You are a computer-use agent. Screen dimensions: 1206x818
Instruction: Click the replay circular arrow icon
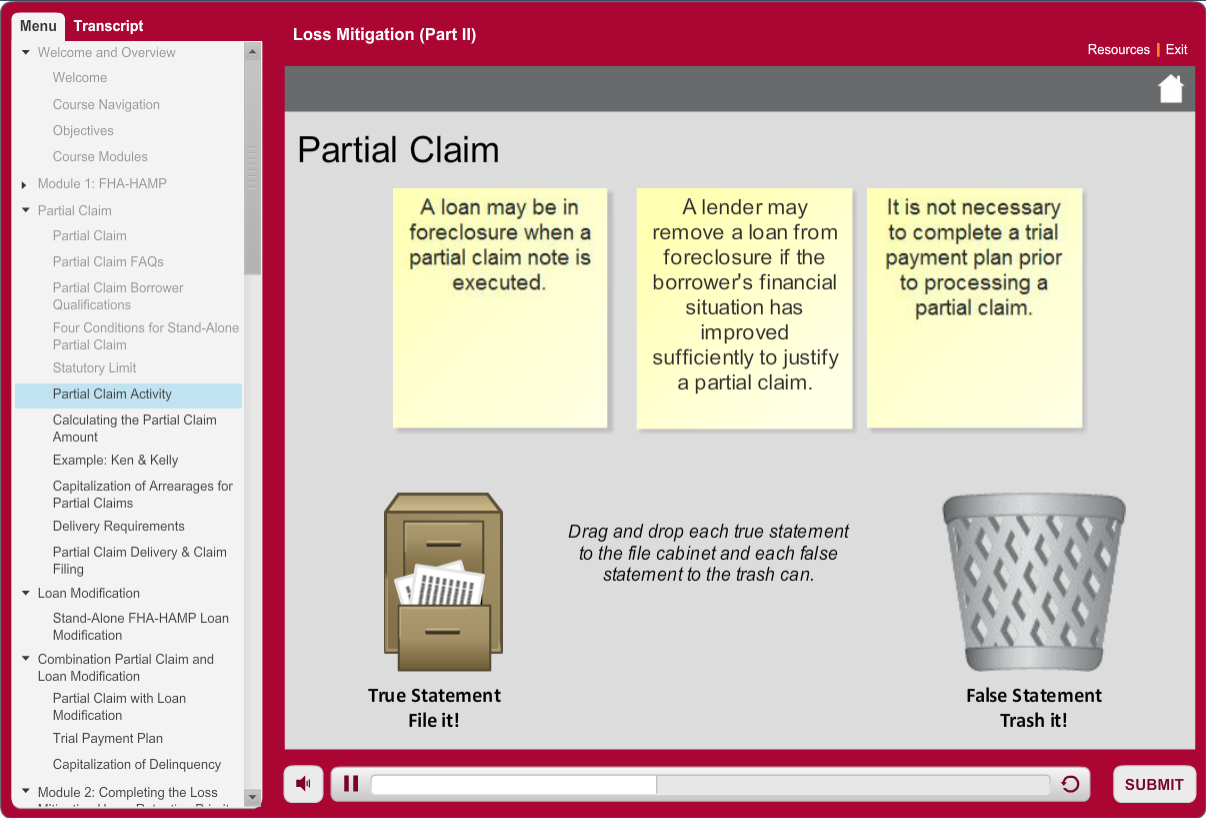(x=1070, y=784)
